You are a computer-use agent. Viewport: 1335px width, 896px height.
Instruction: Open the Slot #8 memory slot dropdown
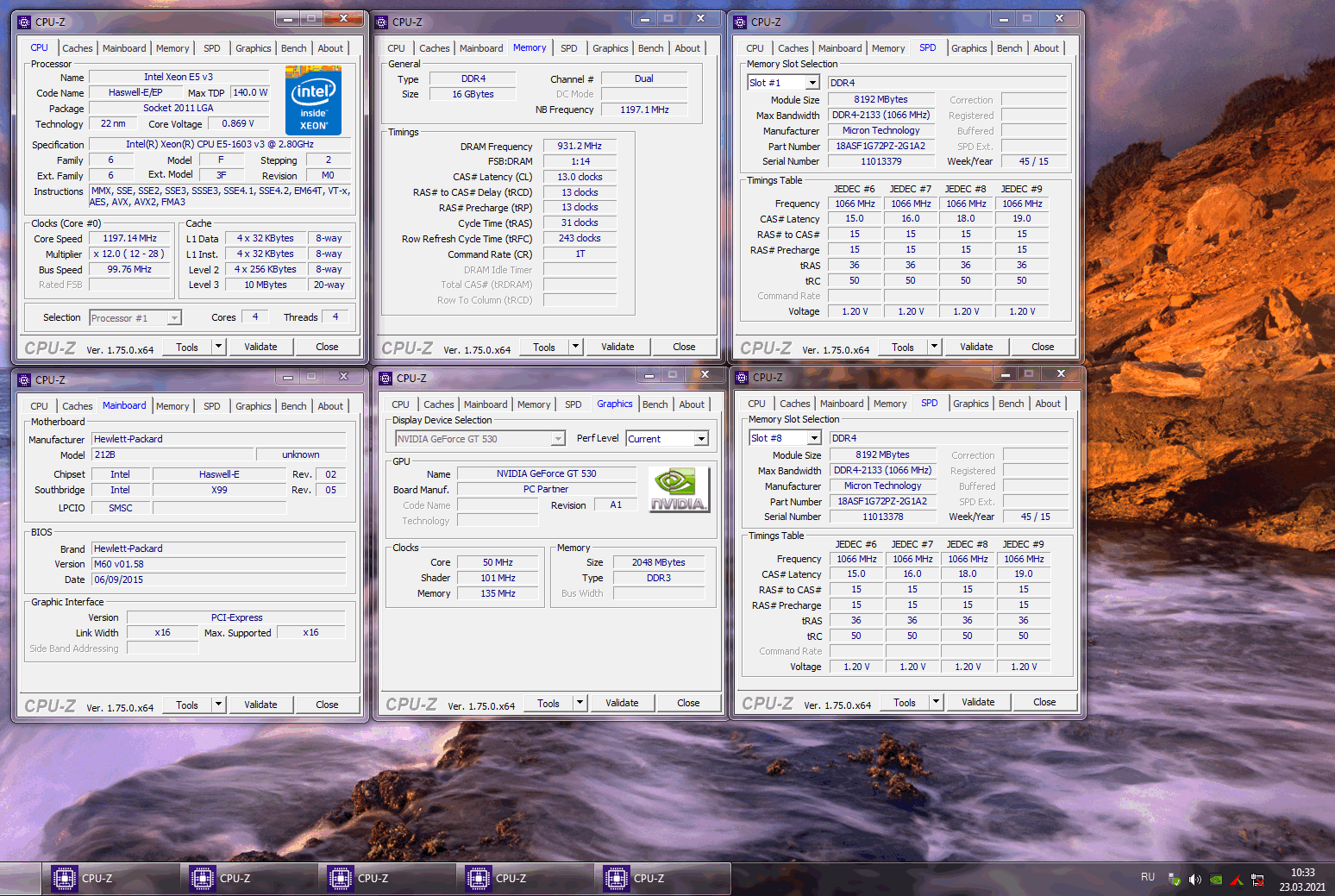tap(814, 438)
